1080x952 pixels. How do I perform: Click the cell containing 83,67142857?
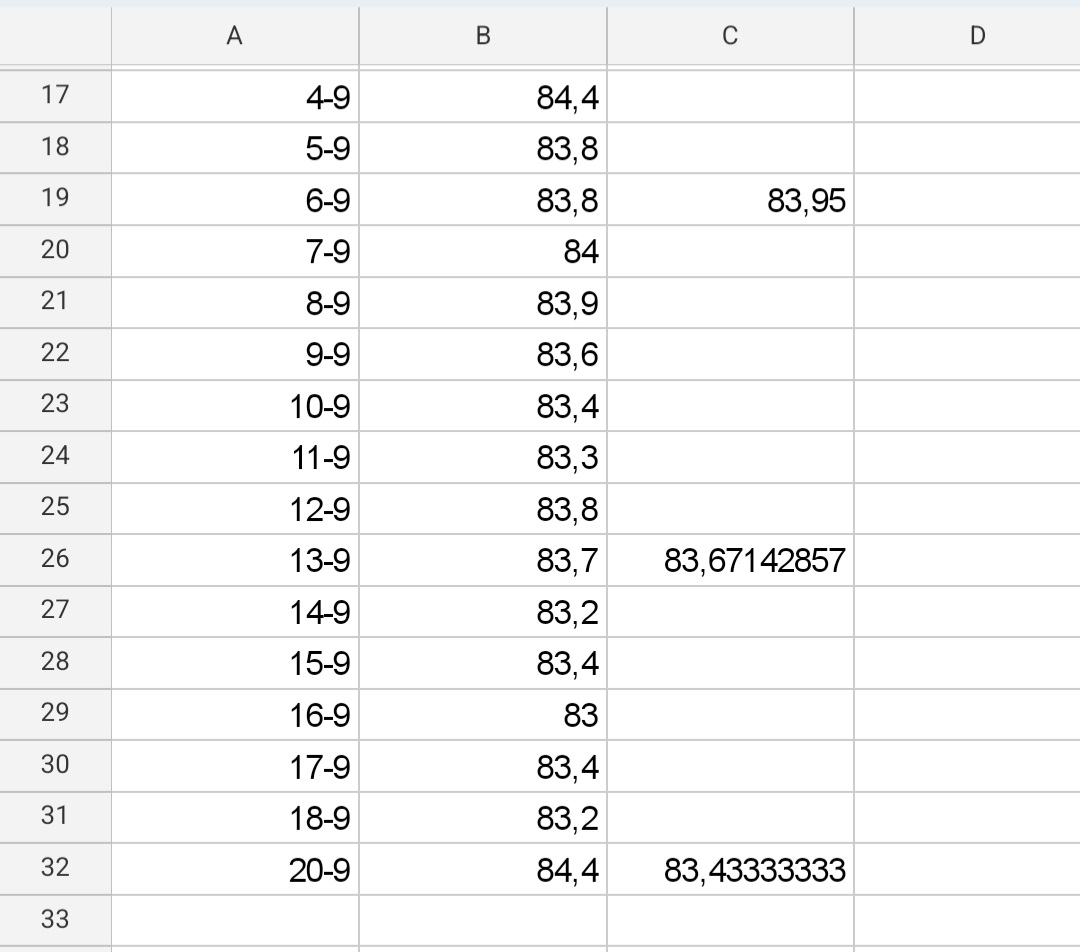(729, 560)
